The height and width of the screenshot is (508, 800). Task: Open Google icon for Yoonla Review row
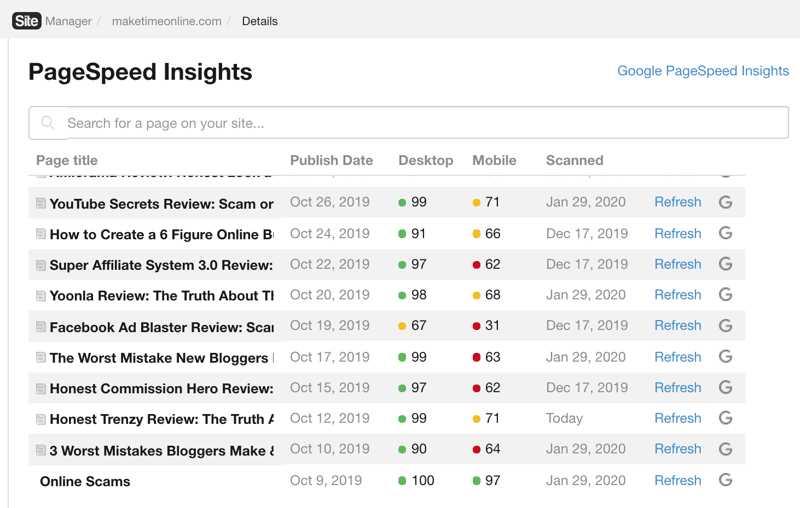(x=726, y=294)
